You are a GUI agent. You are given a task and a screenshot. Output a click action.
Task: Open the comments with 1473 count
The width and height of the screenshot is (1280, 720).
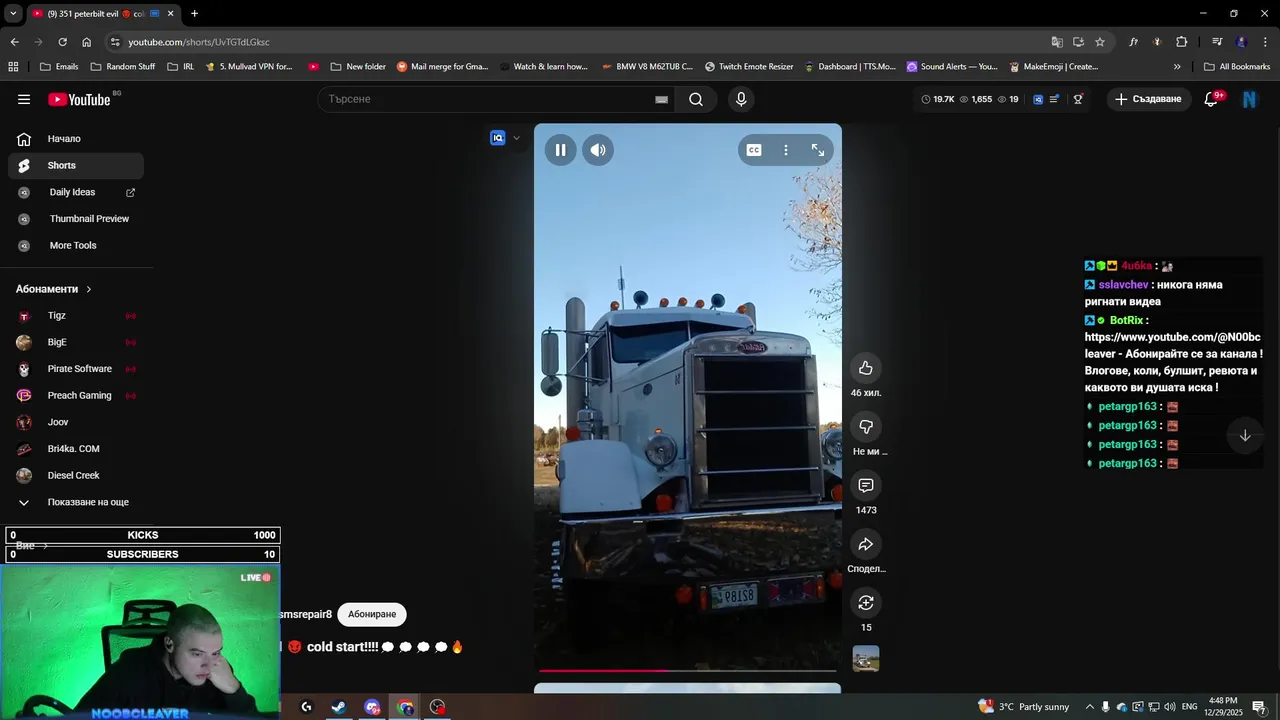pos(866,486)
